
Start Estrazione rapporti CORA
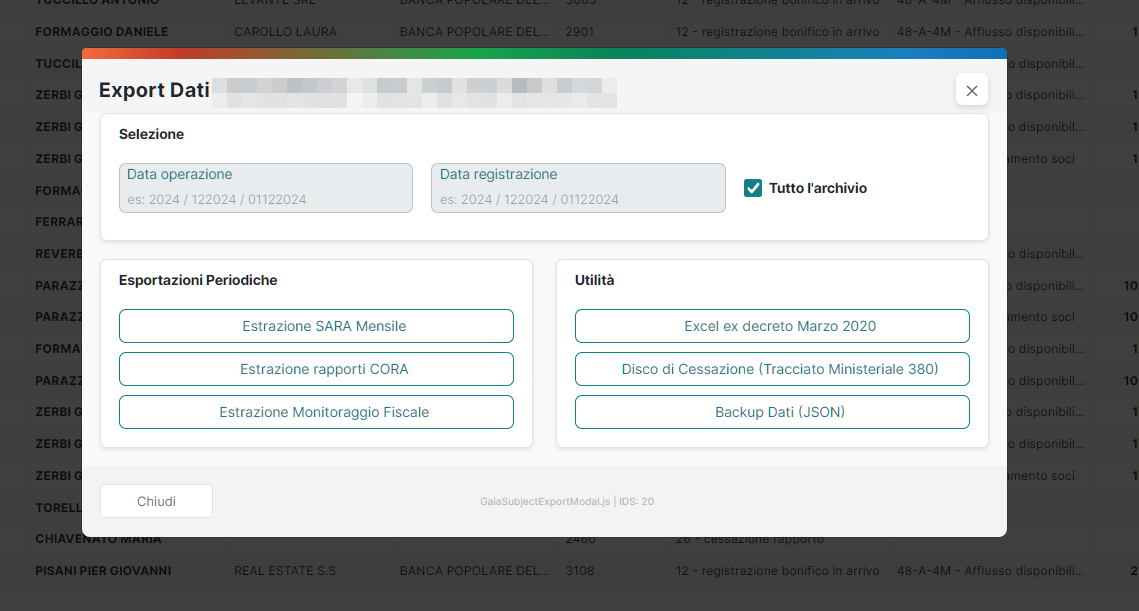click(x=316, y=369)
